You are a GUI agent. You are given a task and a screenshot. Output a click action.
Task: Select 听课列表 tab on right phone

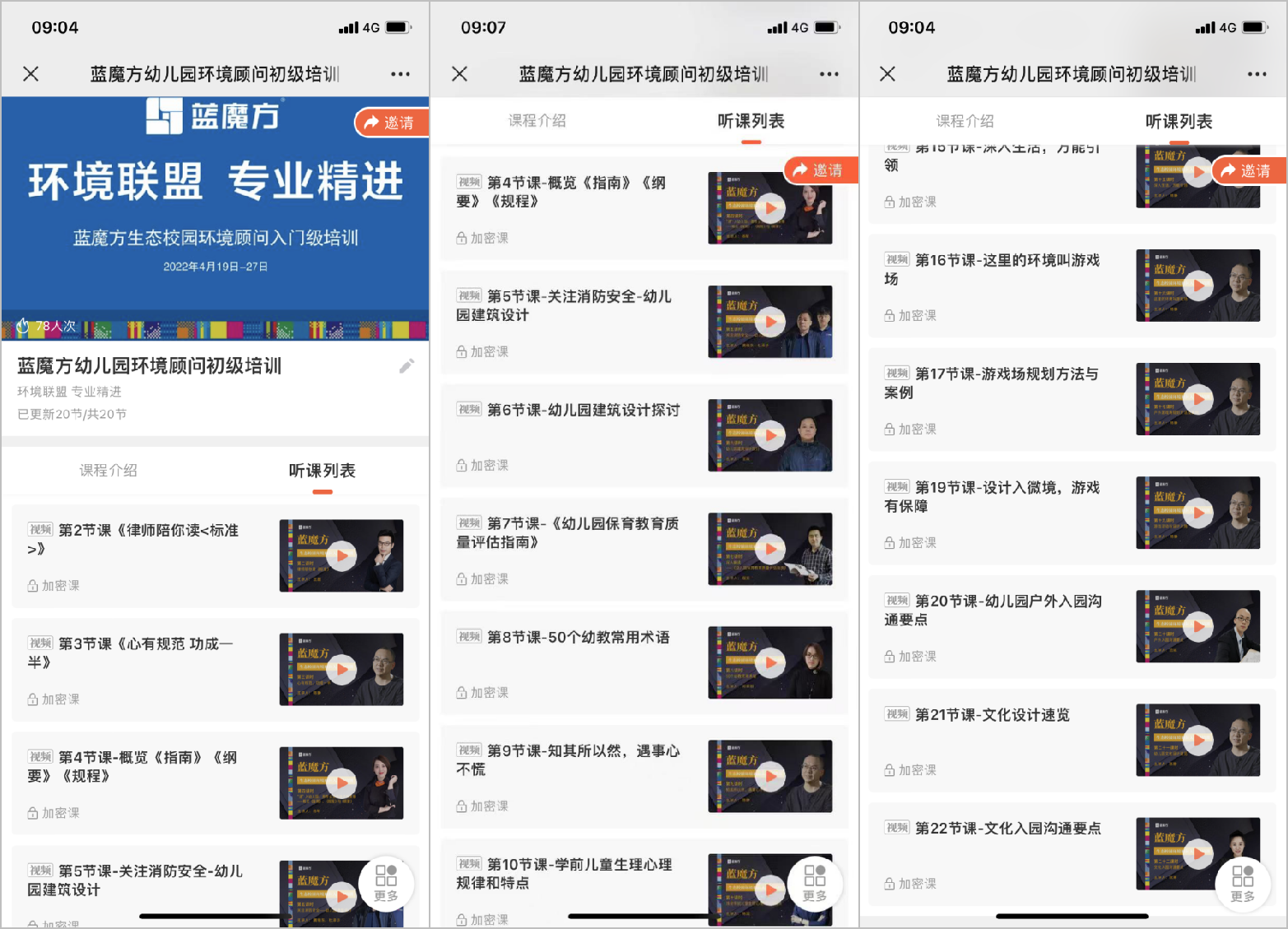click(1179, 121)
